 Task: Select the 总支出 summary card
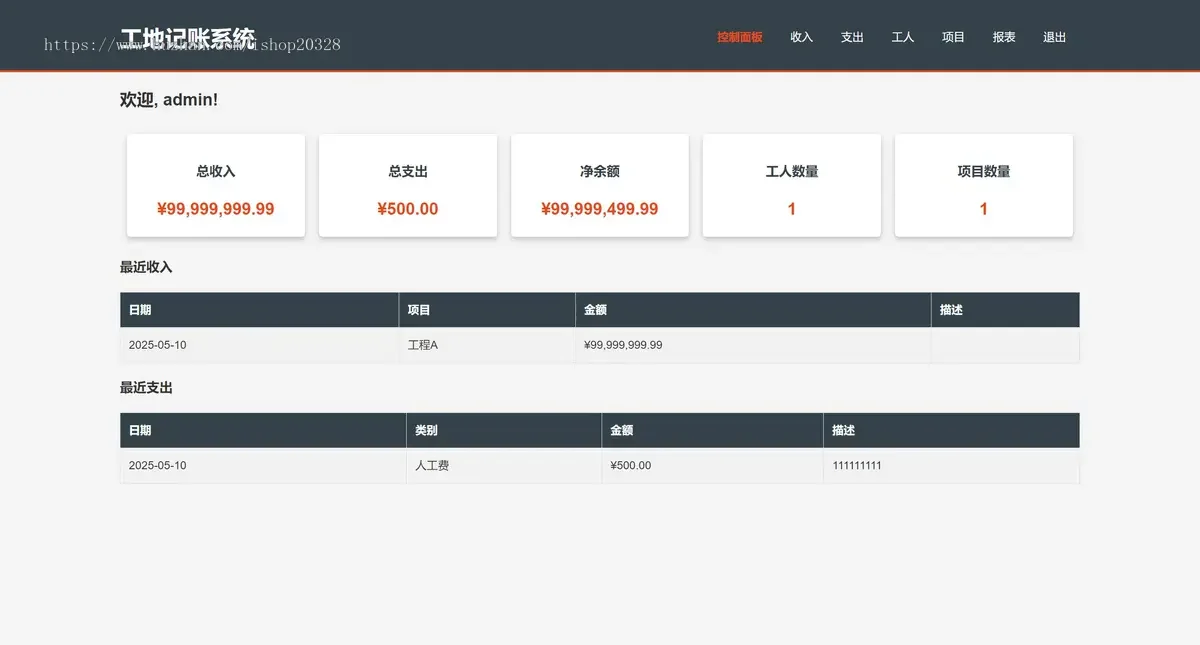(407, 185)
